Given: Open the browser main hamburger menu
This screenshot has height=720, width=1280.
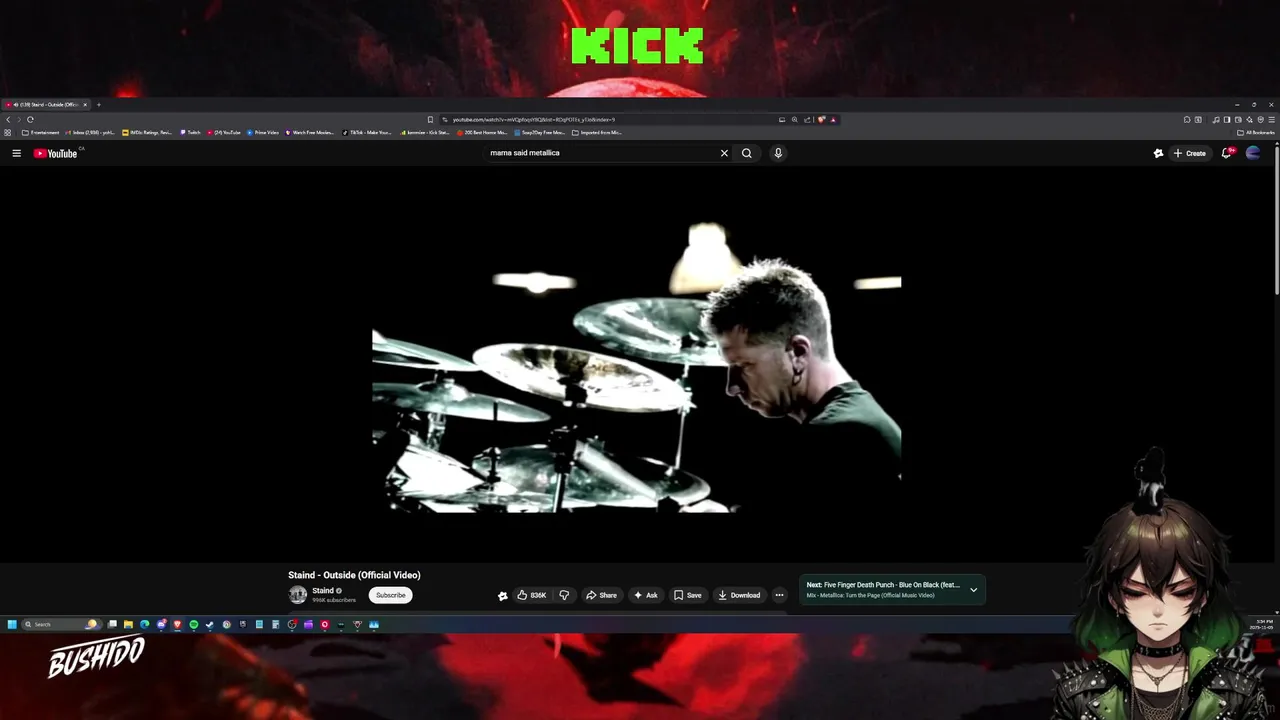Looking at the screenshot, I should coord(1272,119).
